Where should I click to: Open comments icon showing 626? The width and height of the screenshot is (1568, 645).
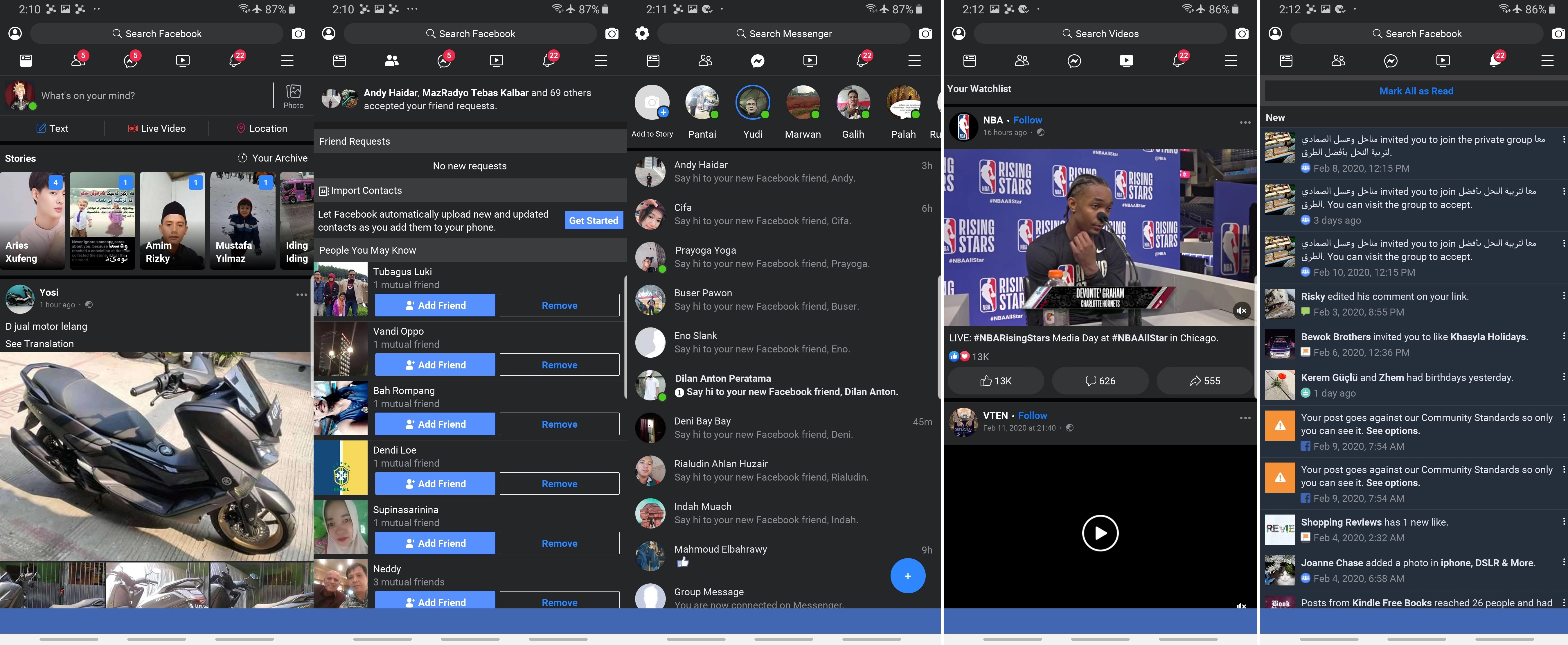click(x=1100, y=381)
